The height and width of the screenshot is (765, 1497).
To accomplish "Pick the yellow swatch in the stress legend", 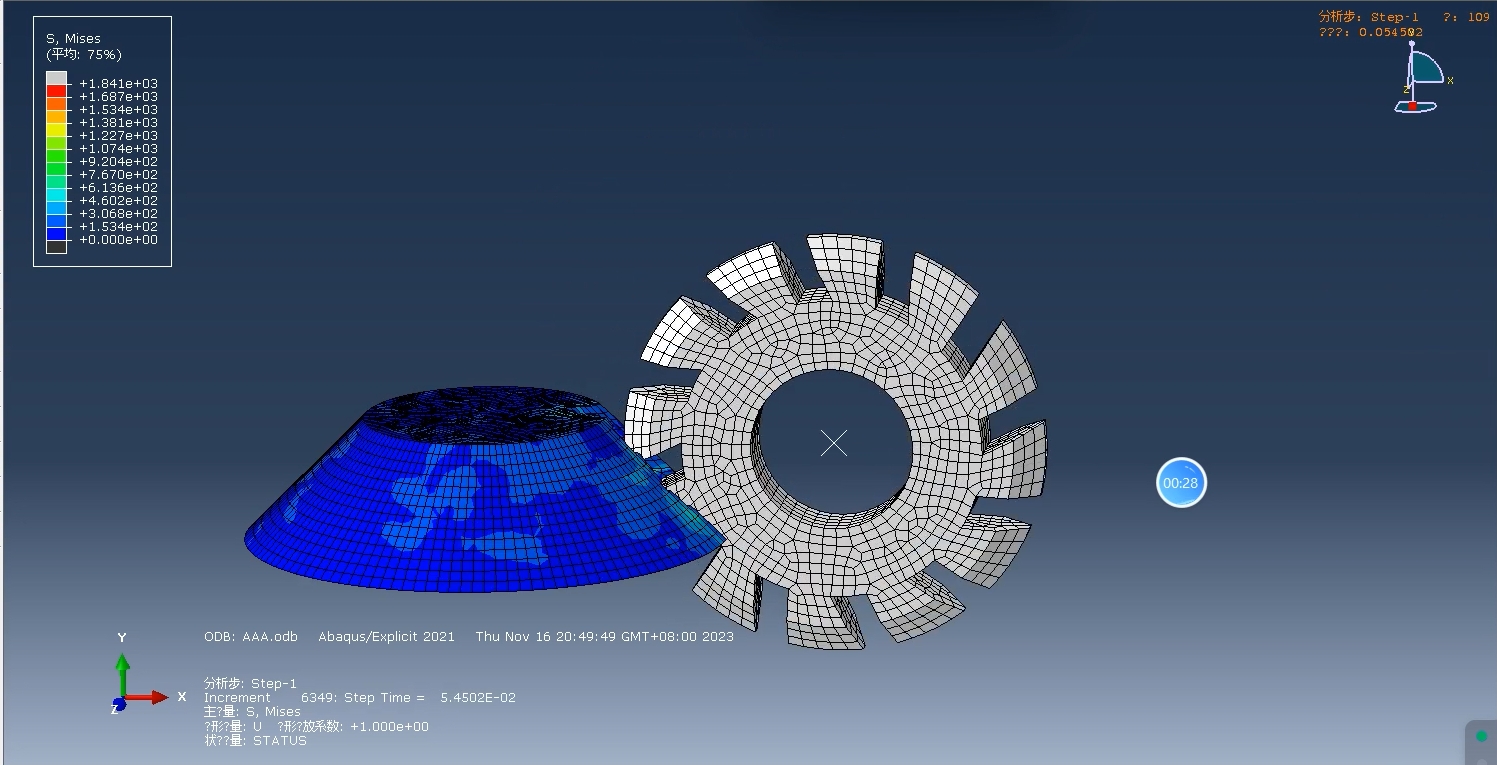I will point(56,130).
